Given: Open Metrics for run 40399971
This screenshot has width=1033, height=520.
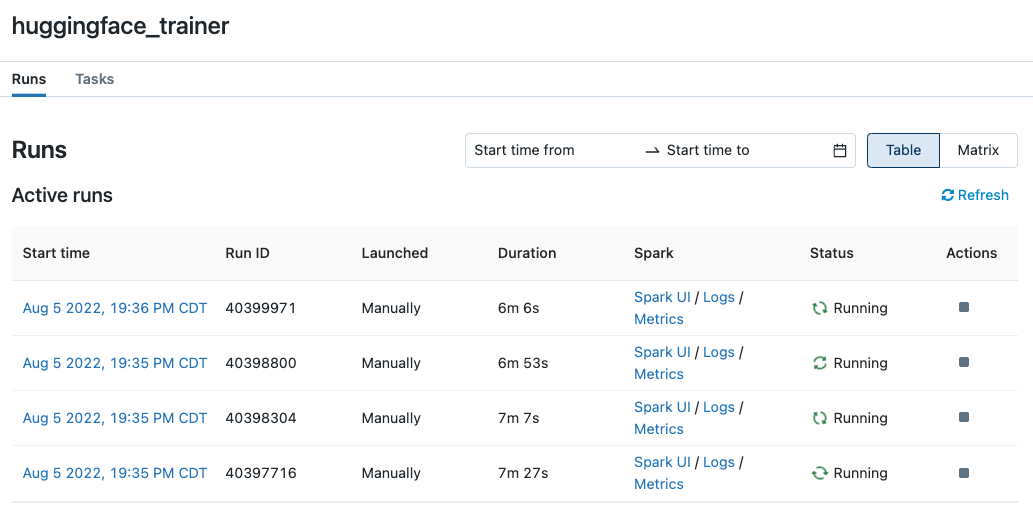Looking at the screenshot, I should [x=659, y=319].
